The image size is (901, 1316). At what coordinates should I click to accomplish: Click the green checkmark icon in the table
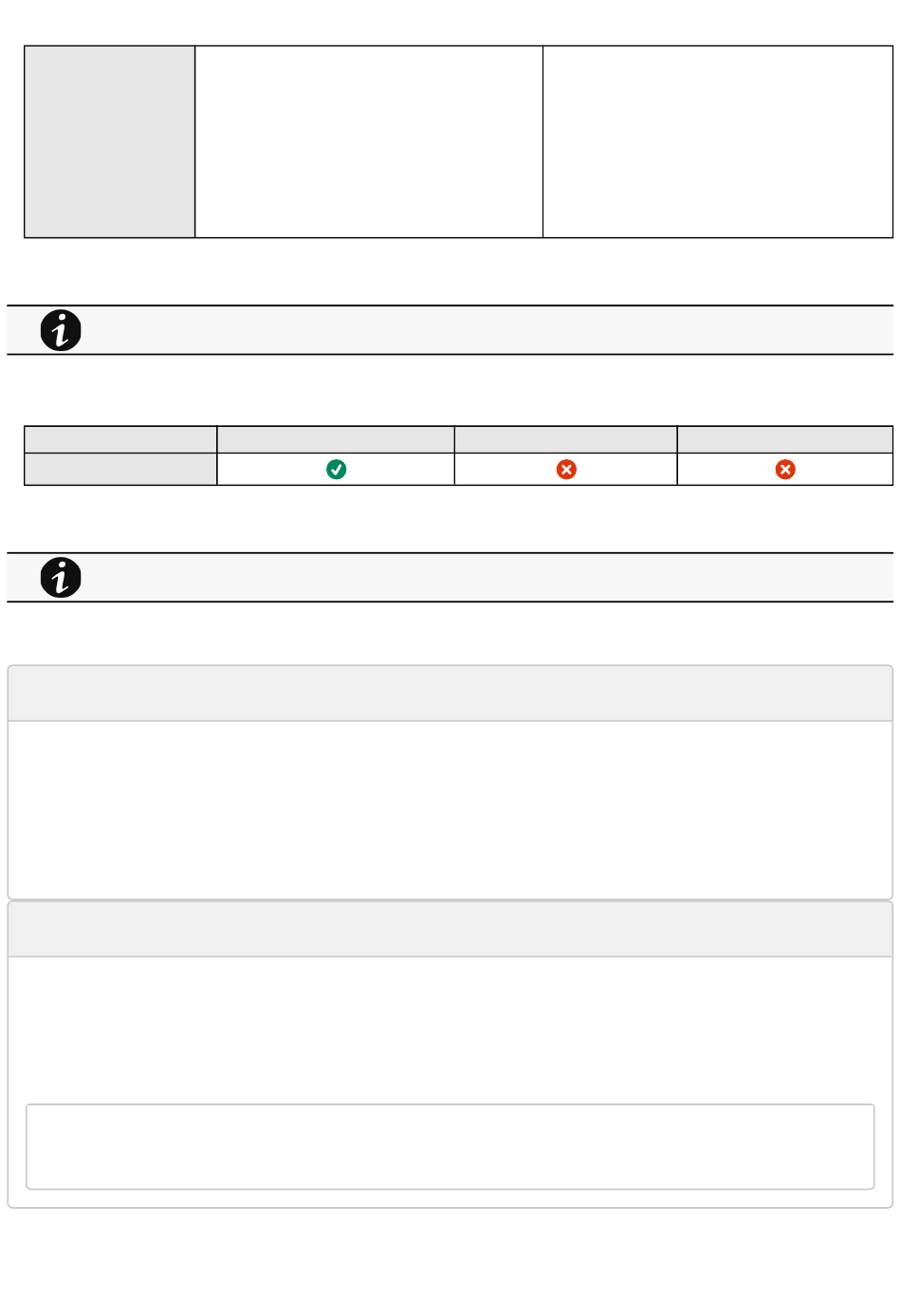[x=336, y=469]
